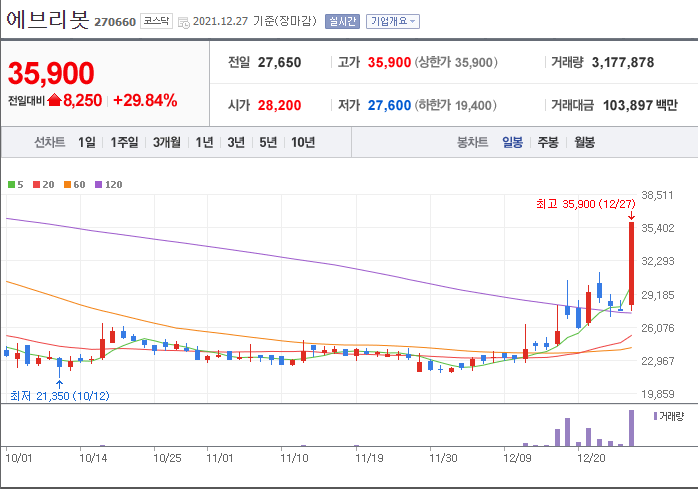
Task: Click the stock code 270660
Action: pos(115,22)
